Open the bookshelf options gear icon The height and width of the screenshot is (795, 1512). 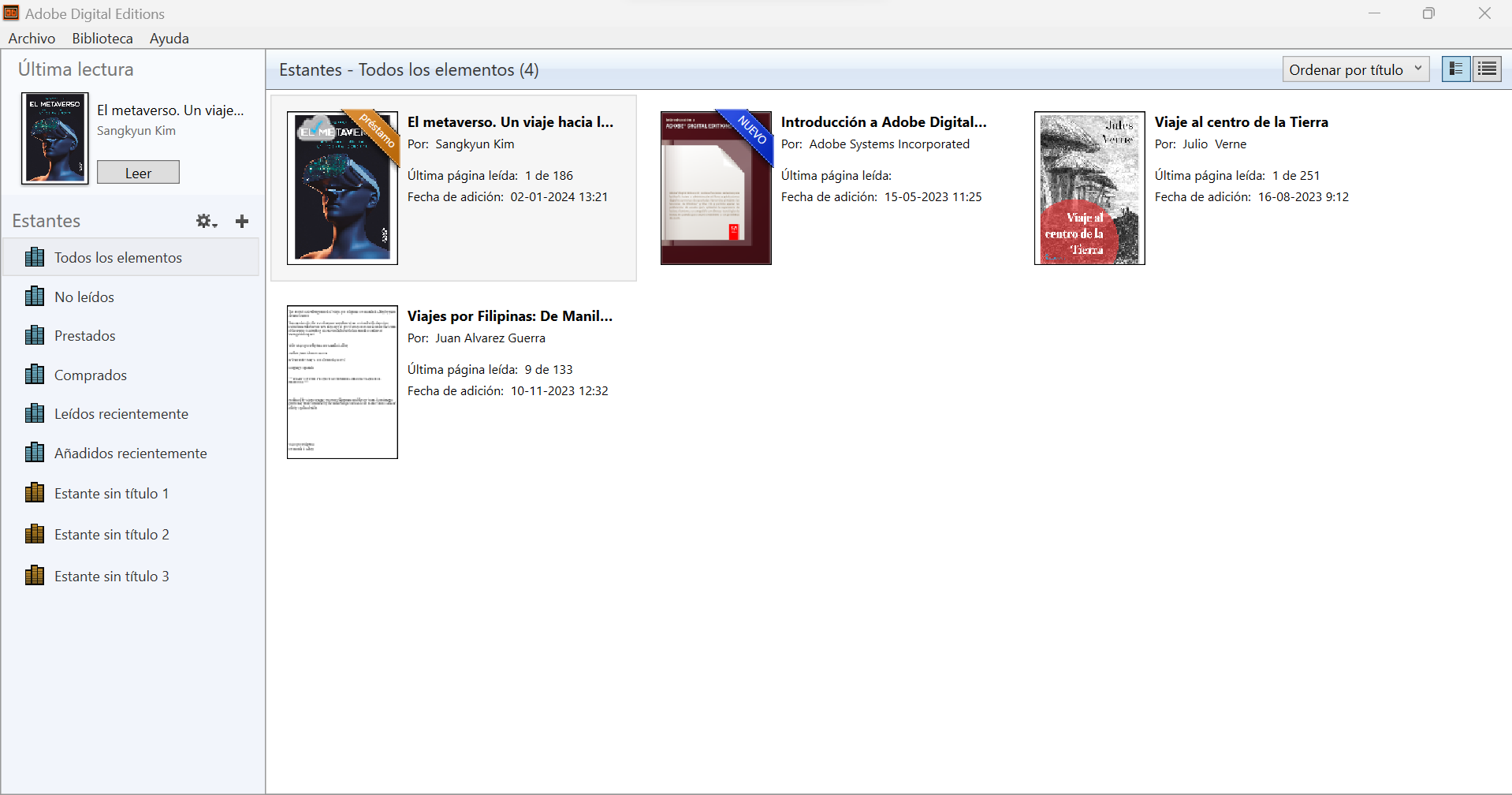tap(207, 222)
